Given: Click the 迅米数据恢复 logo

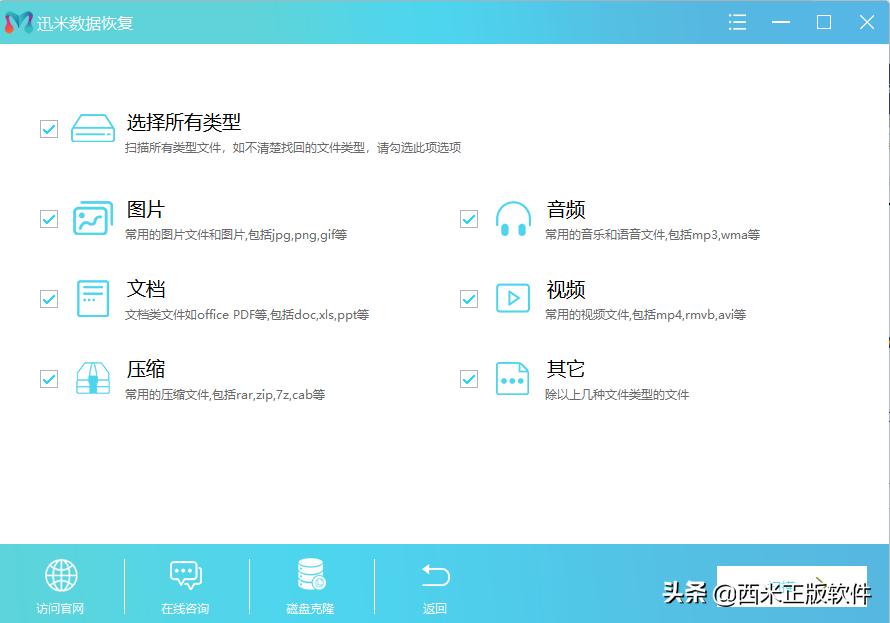Looking at the screenshot, I should tap(20, 21).
